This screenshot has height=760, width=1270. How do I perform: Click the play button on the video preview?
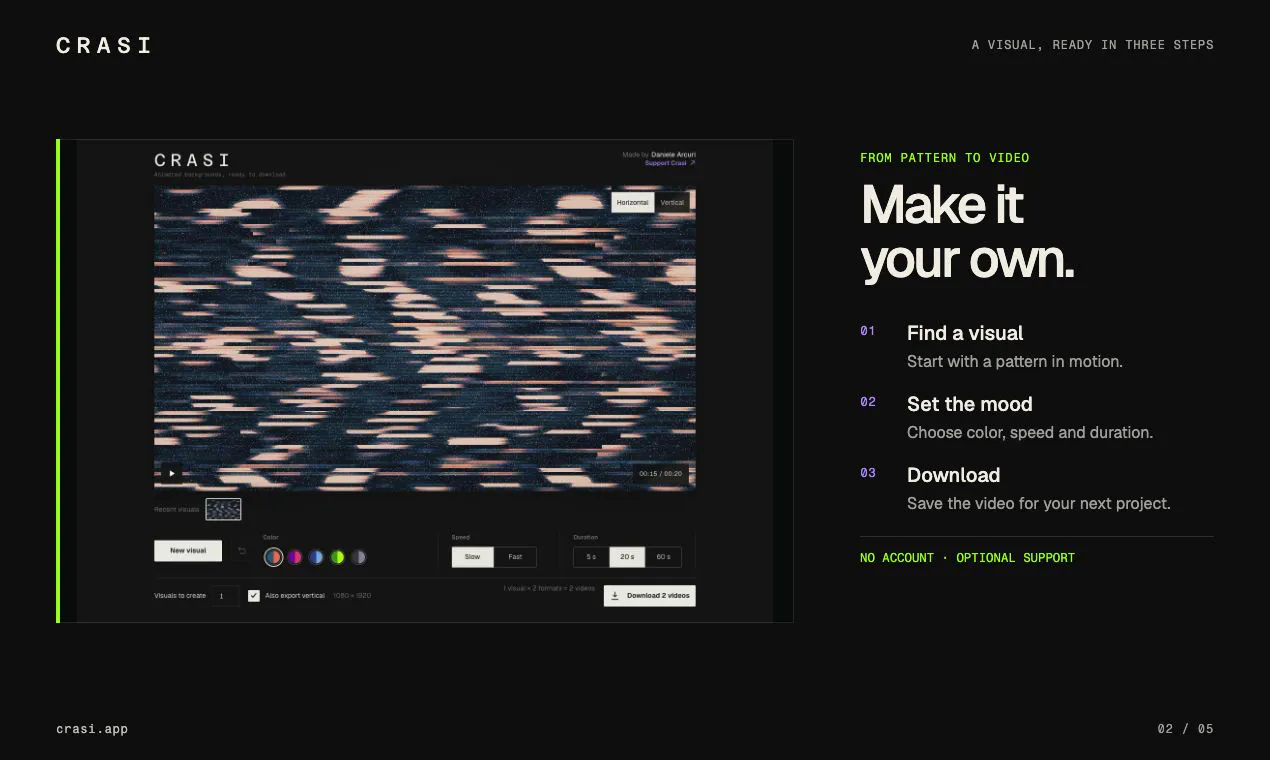pyautogui.click(x=171, y=473)
